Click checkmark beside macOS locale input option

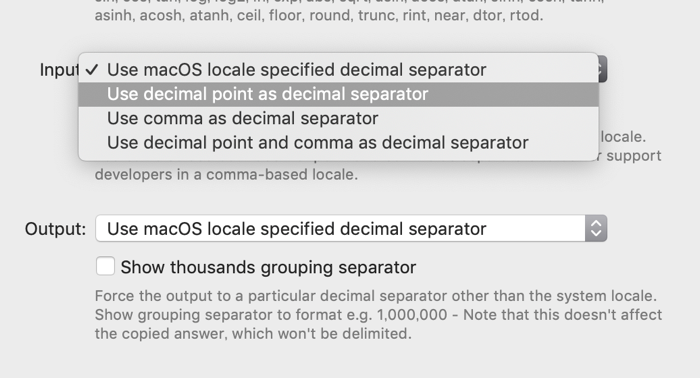(92, 70)
